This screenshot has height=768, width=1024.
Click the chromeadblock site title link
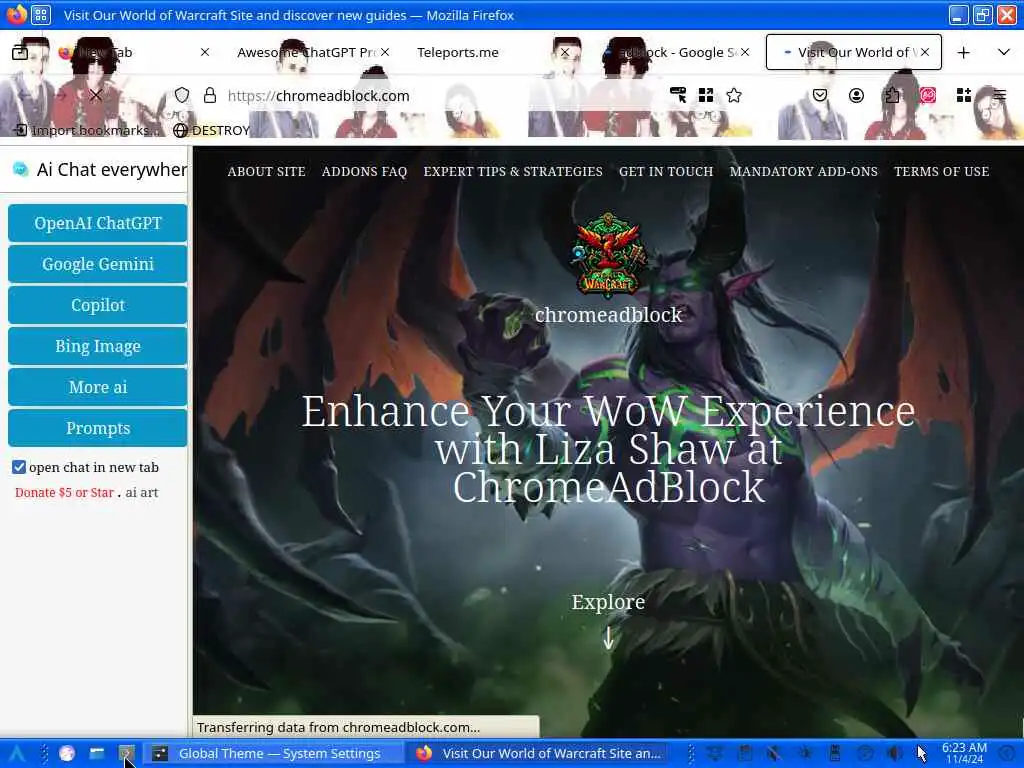coord(608,315)
